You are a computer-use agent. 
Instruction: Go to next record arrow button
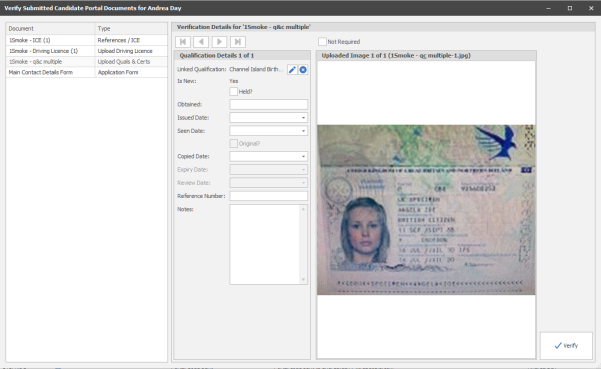click(x=219, y=42)
